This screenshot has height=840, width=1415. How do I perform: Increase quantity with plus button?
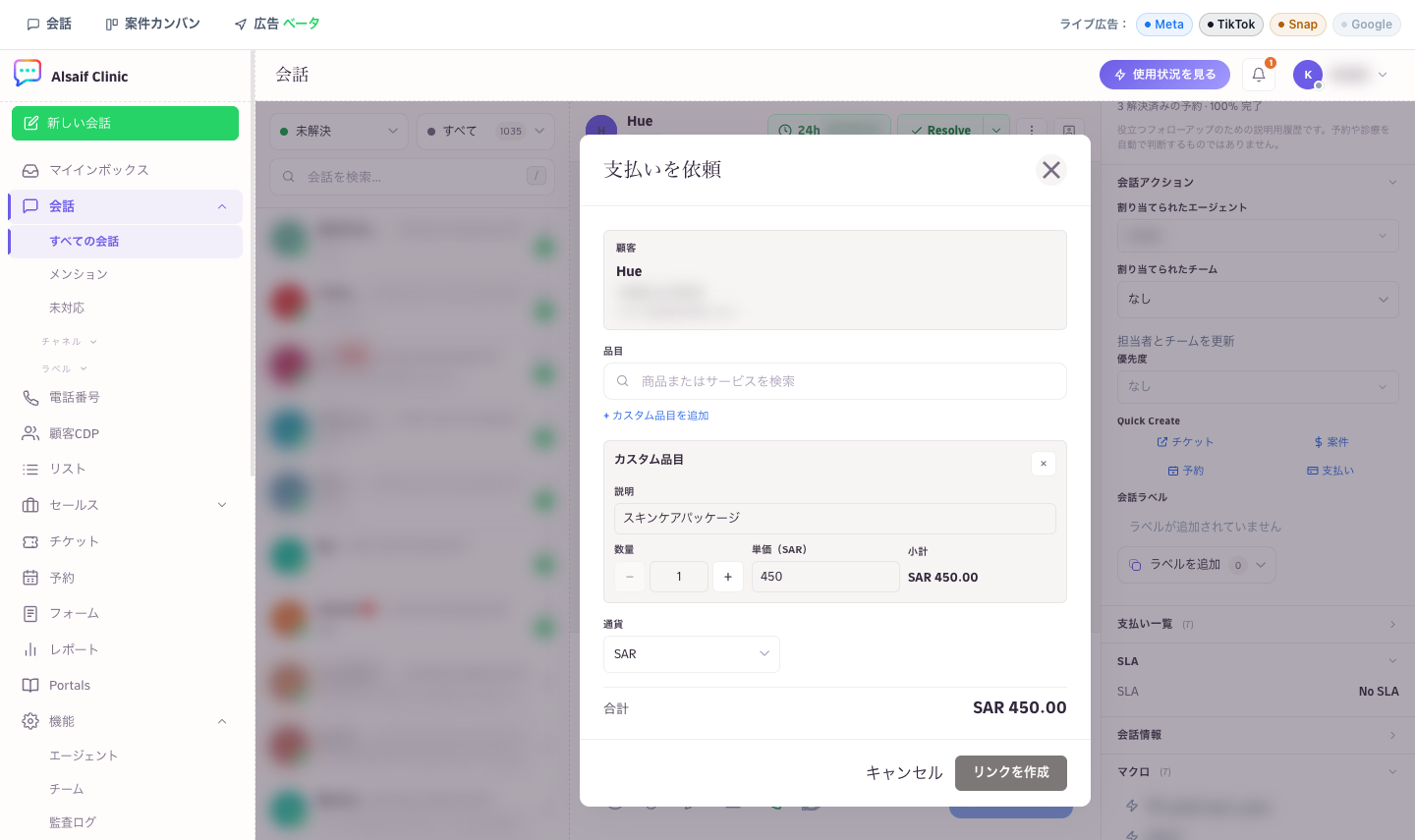click(x=728, y=577)
